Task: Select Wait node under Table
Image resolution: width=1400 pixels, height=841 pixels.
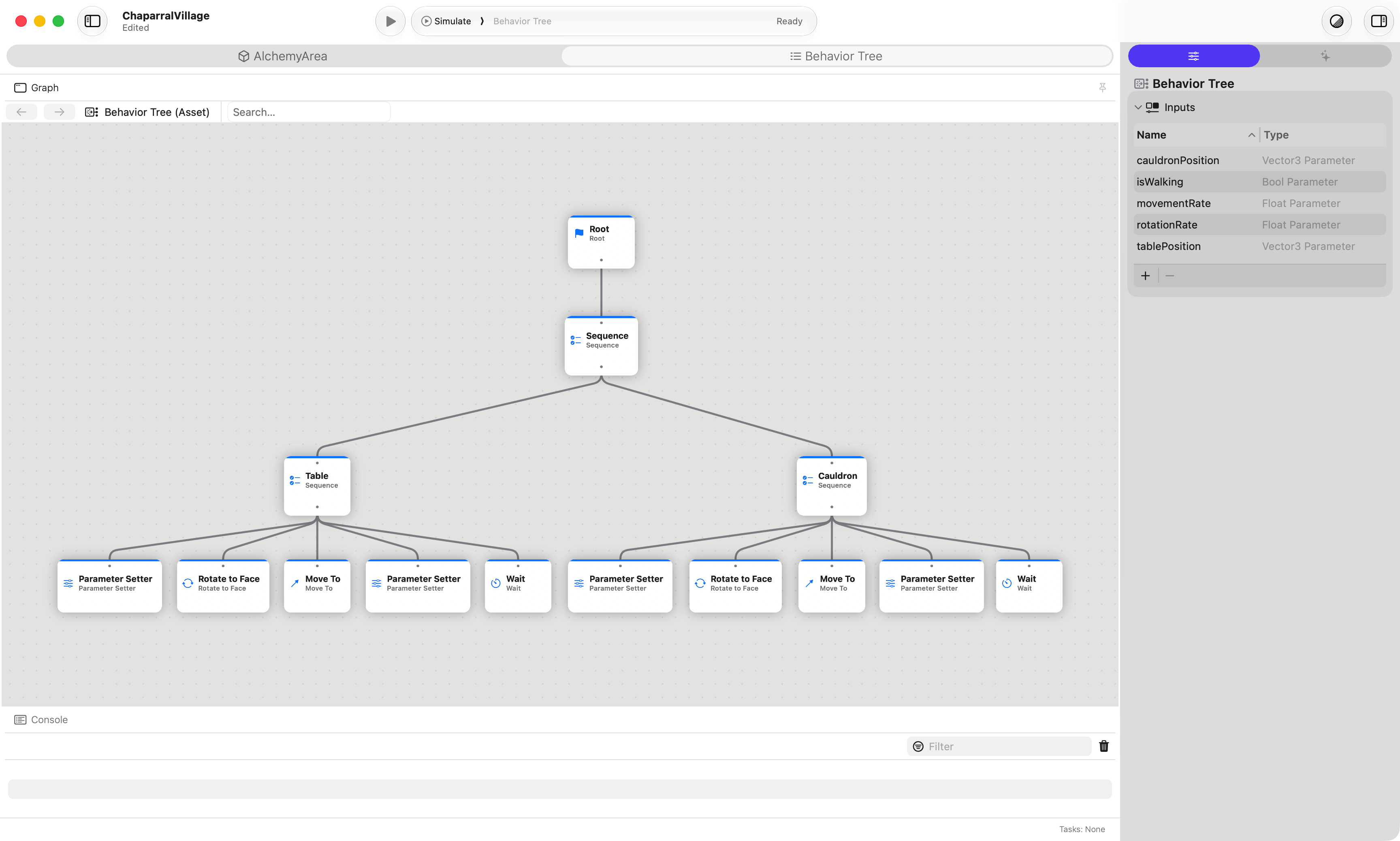Action: 518,586
